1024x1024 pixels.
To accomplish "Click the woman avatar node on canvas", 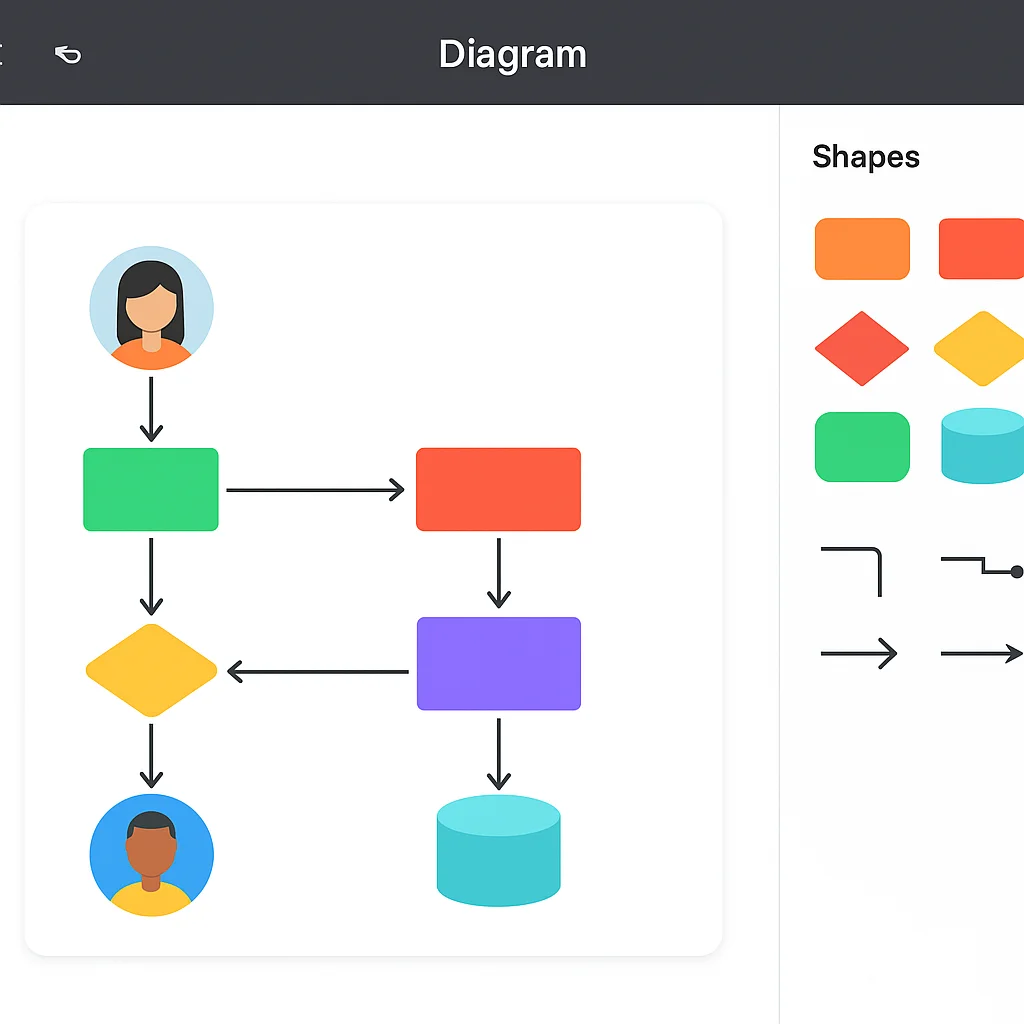I will click(151, 308).
